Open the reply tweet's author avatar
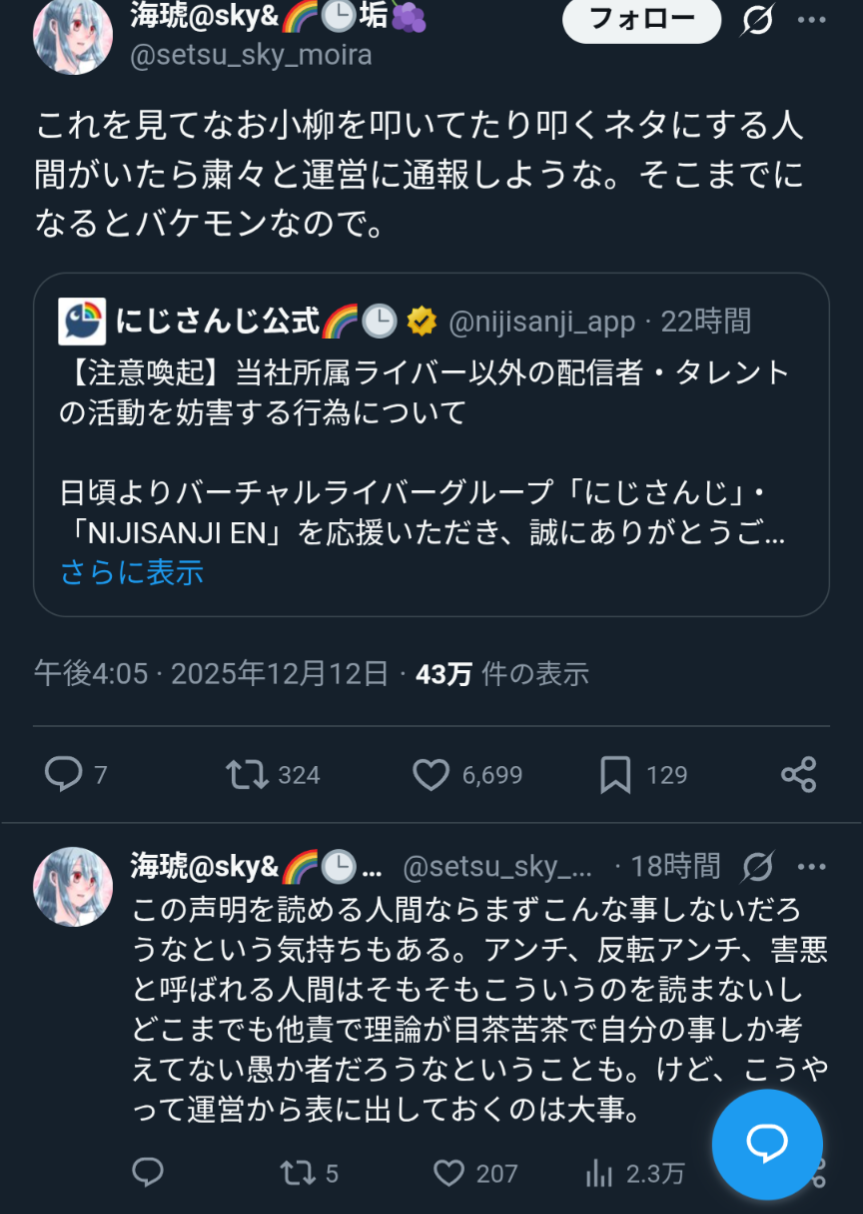This screenshot has height=1214, width=863. [x=72, y=886]
